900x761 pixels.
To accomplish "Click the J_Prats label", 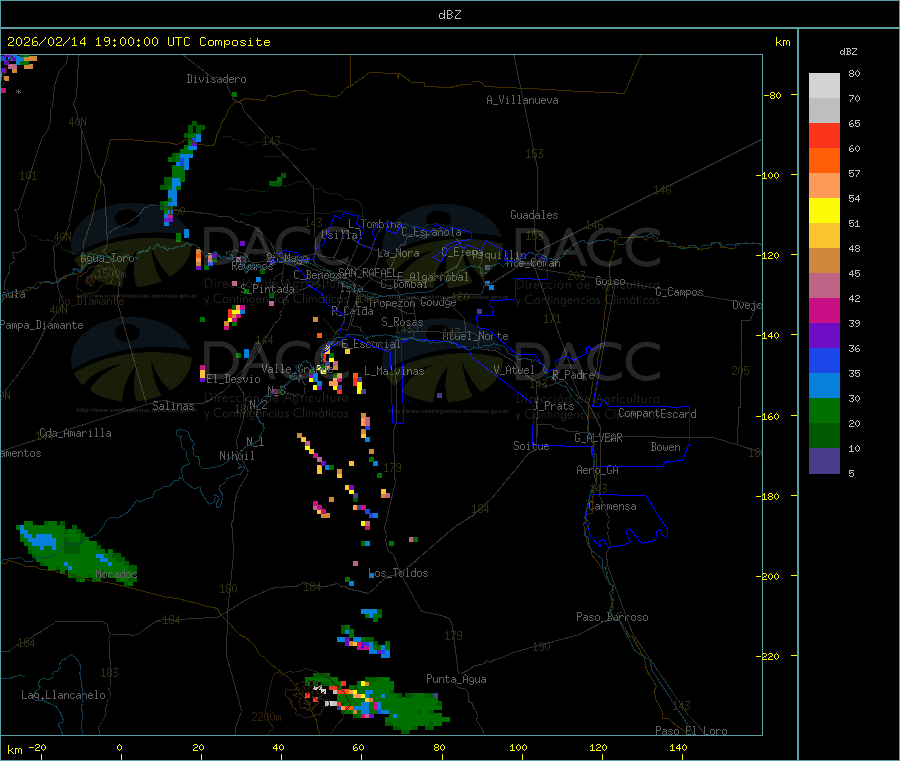I will click(554, 406).
